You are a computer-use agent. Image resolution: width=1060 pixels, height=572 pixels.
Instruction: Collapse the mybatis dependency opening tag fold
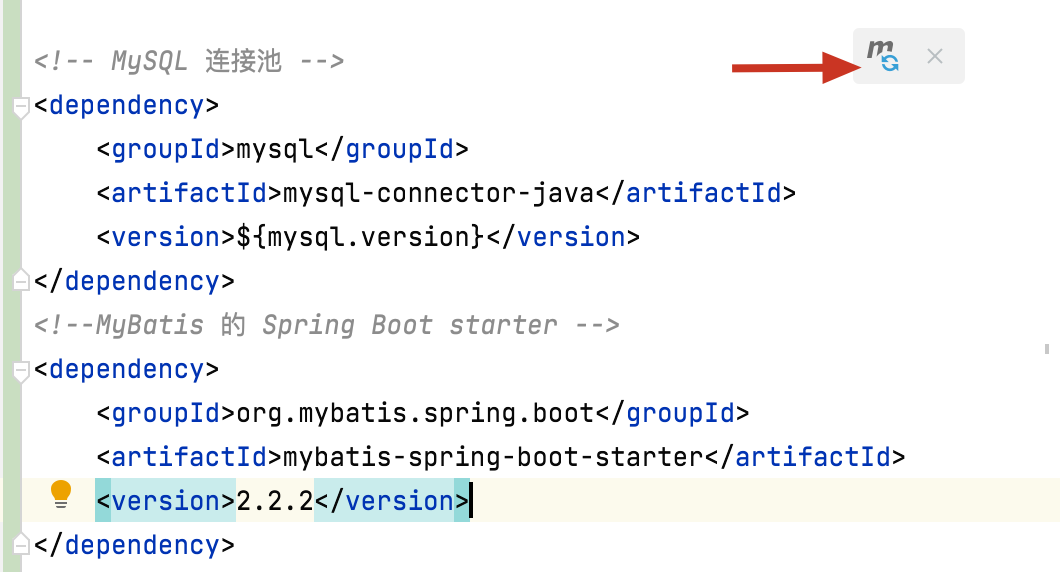click(21, 370)
